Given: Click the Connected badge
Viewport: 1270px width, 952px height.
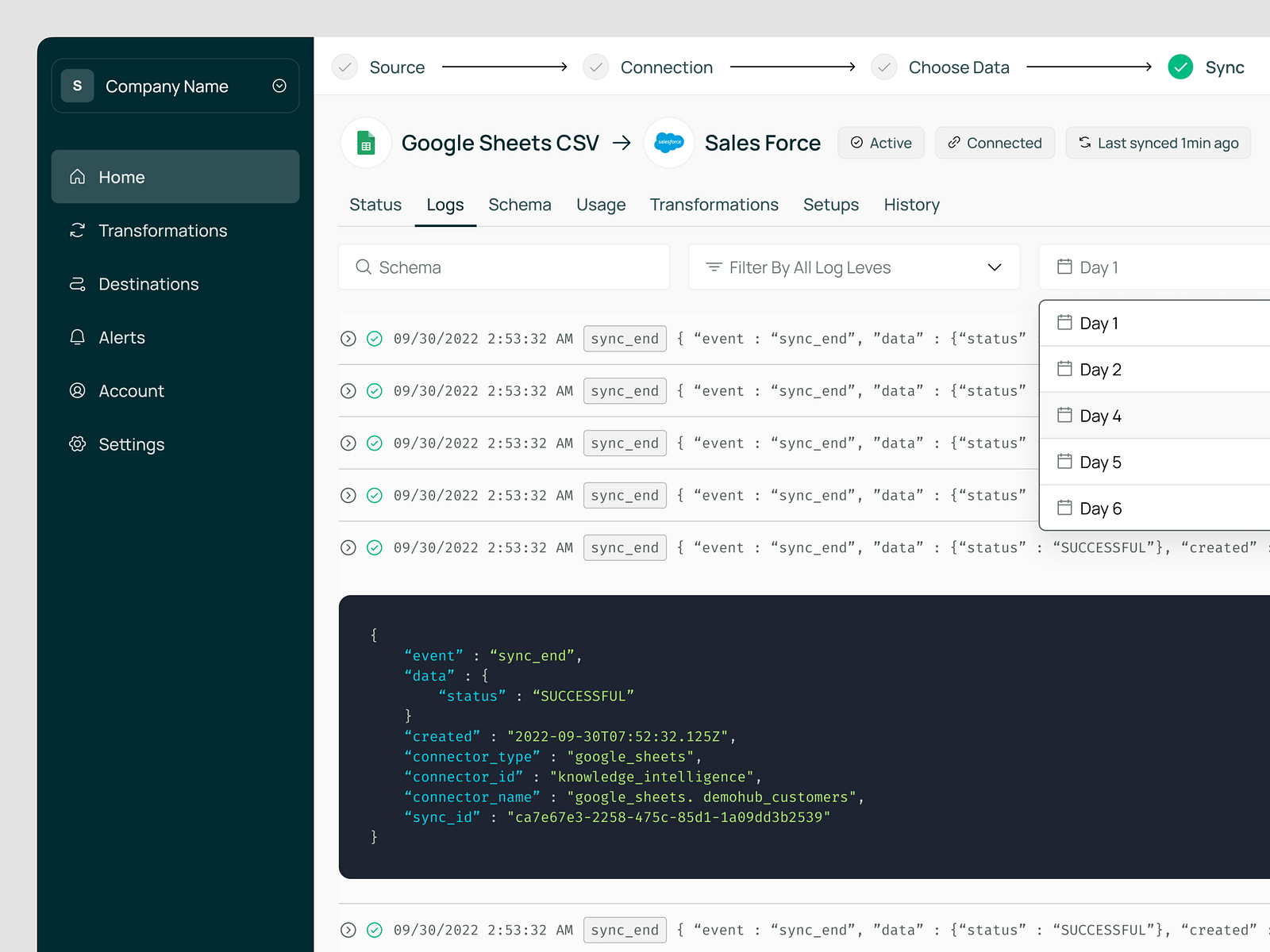Looking at the screenshot, I should click(x=995, y=143).
